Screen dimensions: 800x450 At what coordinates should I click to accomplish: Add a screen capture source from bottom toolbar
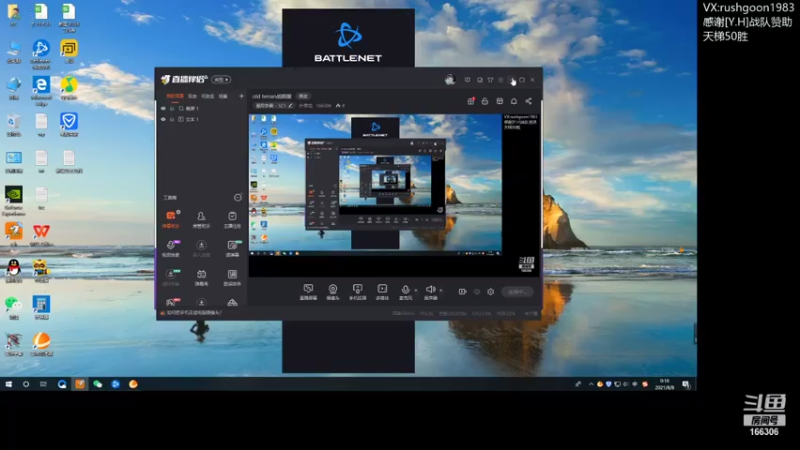pos(308,292)
